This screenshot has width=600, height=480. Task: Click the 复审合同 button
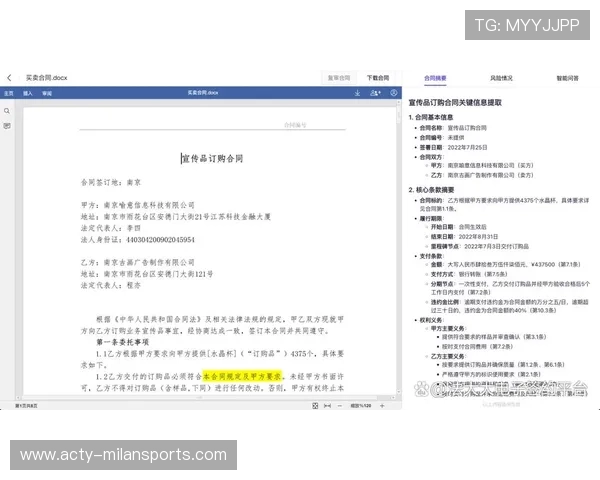pos(340,77)
